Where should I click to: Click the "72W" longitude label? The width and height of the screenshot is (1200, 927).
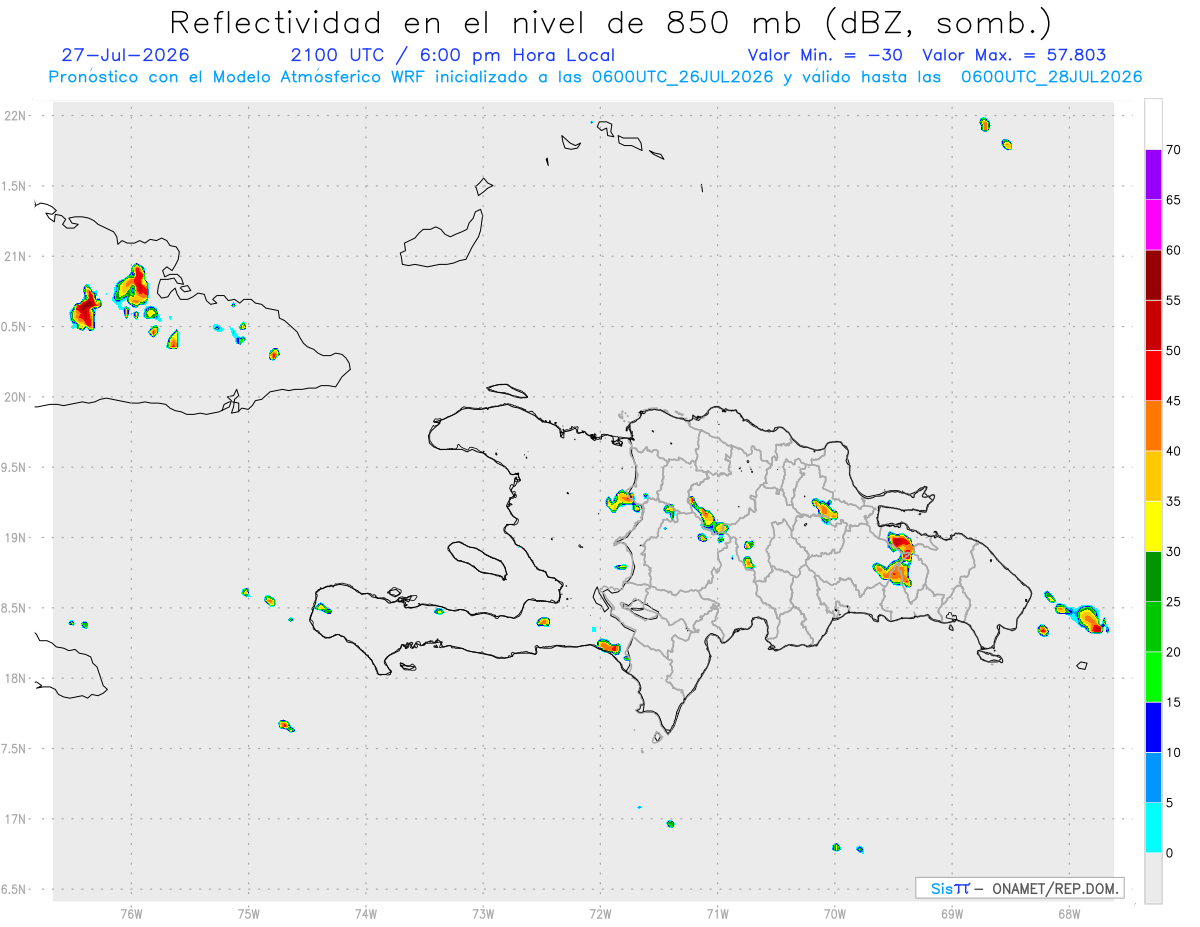600,913
